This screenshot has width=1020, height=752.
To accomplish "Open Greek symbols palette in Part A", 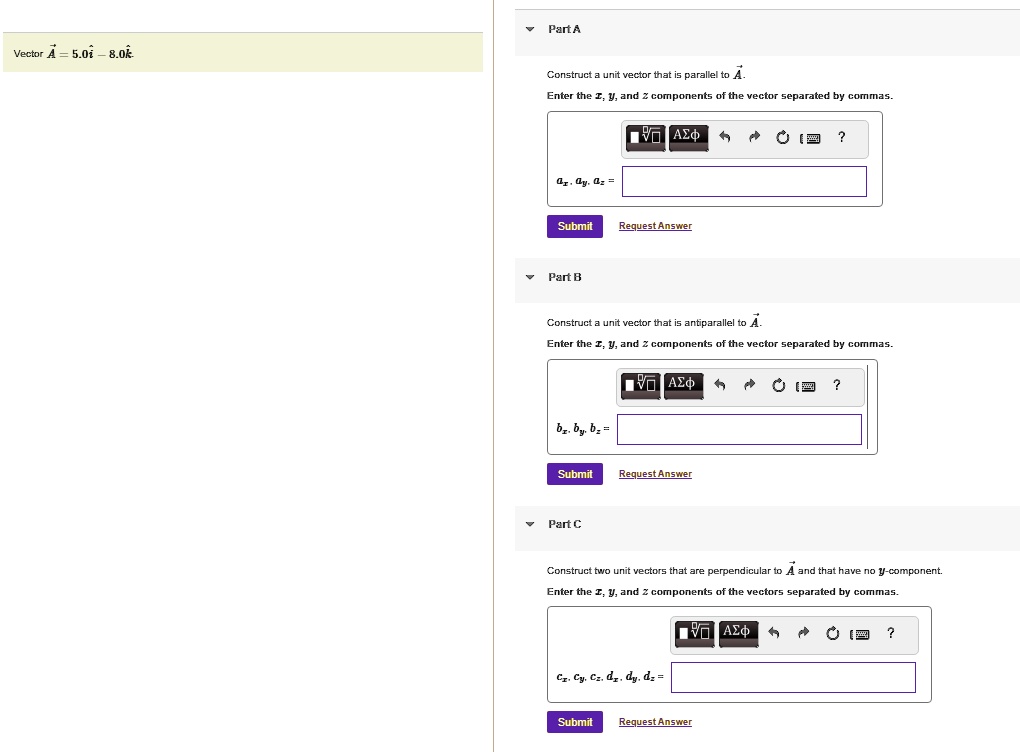I will coord(688,137).
